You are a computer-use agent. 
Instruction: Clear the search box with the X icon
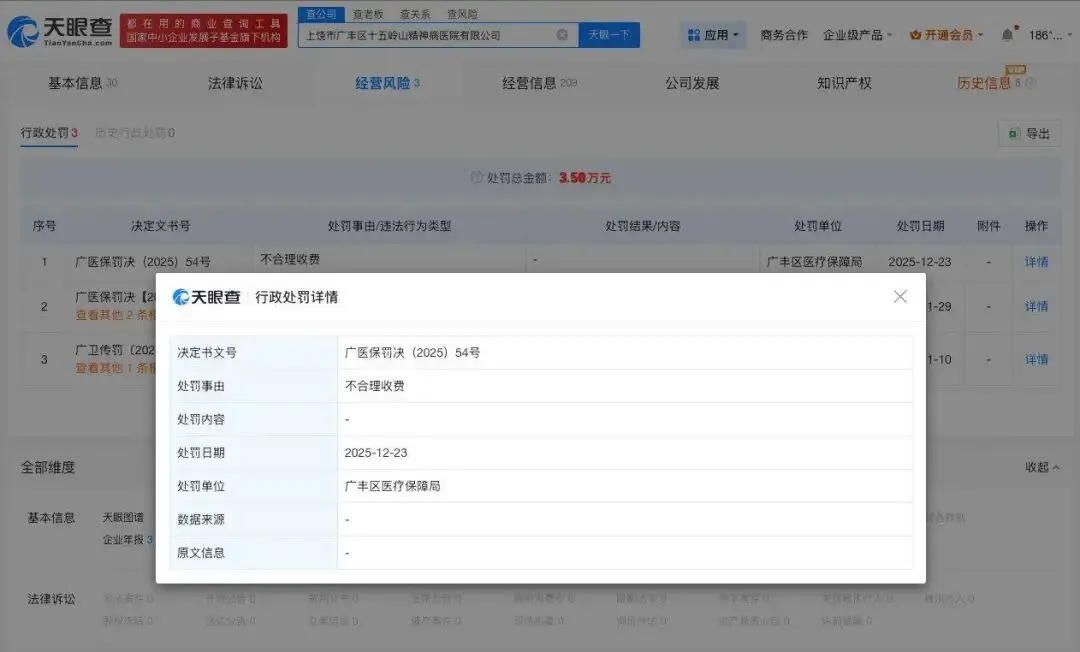(562, 34)
